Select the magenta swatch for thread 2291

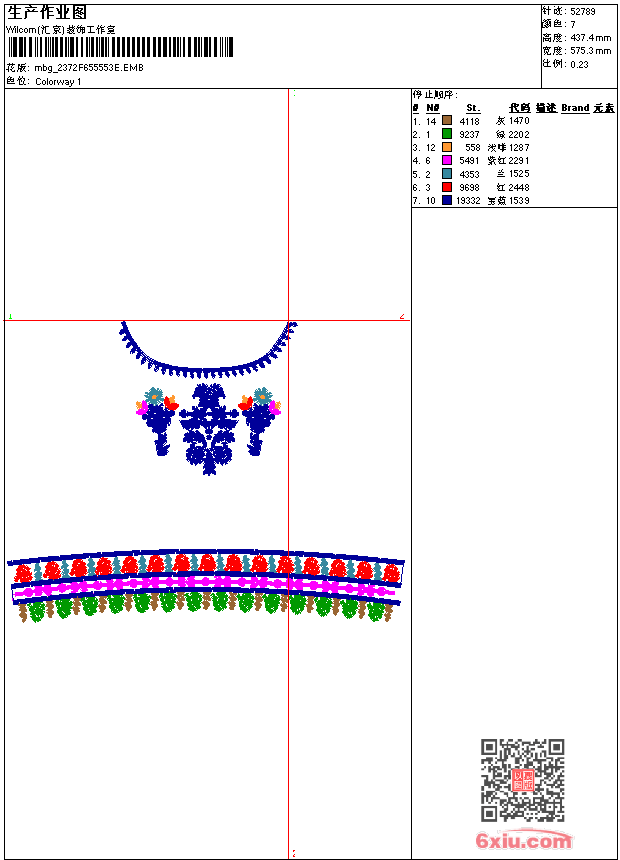point(447,160)
